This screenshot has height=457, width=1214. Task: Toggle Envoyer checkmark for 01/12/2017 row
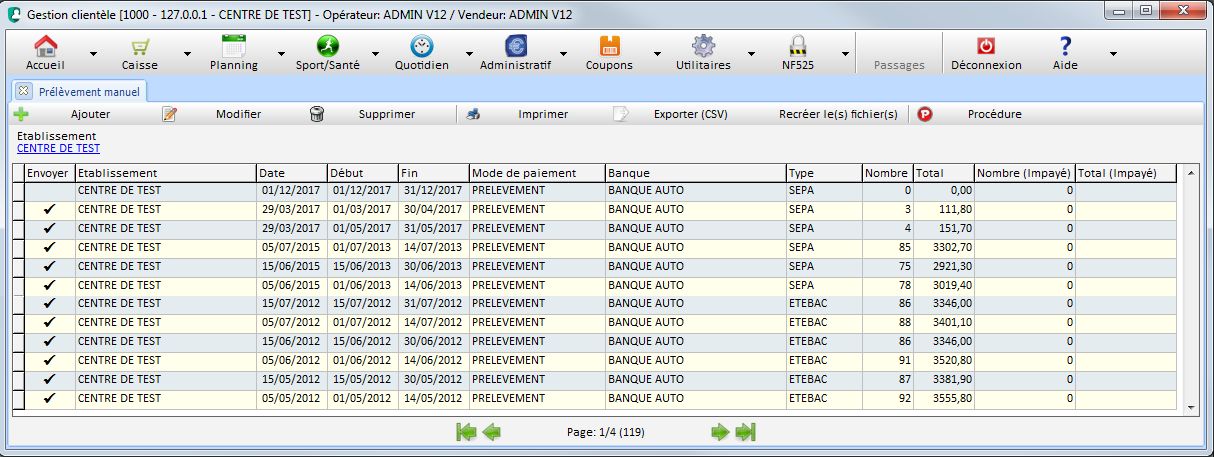pyautogui.click(x=49, y=190)
